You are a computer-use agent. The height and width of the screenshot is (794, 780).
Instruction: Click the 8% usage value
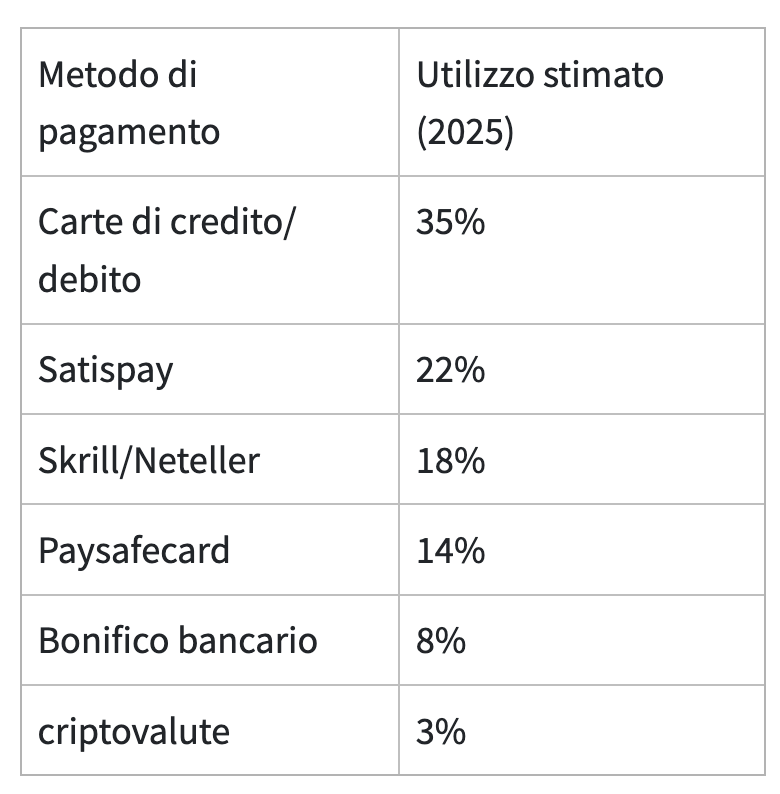pos(441,641)
